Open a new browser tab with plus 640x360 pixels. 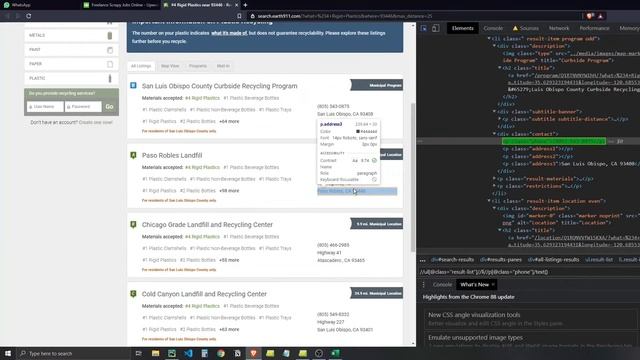tap(245, 5)
